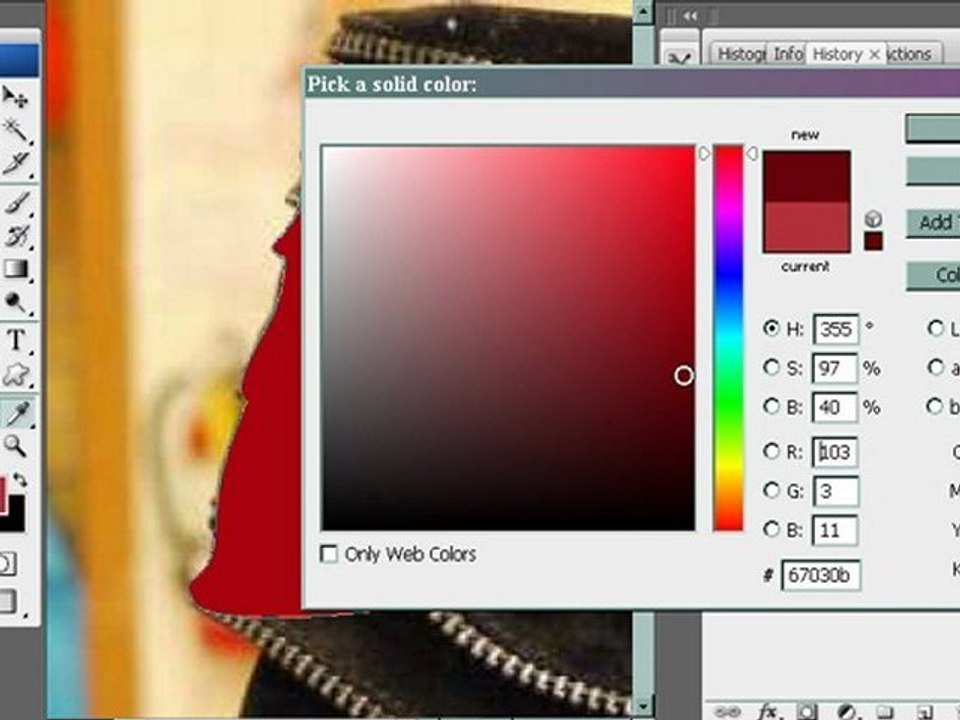Select the History Brush tool

tap(16, 236)
